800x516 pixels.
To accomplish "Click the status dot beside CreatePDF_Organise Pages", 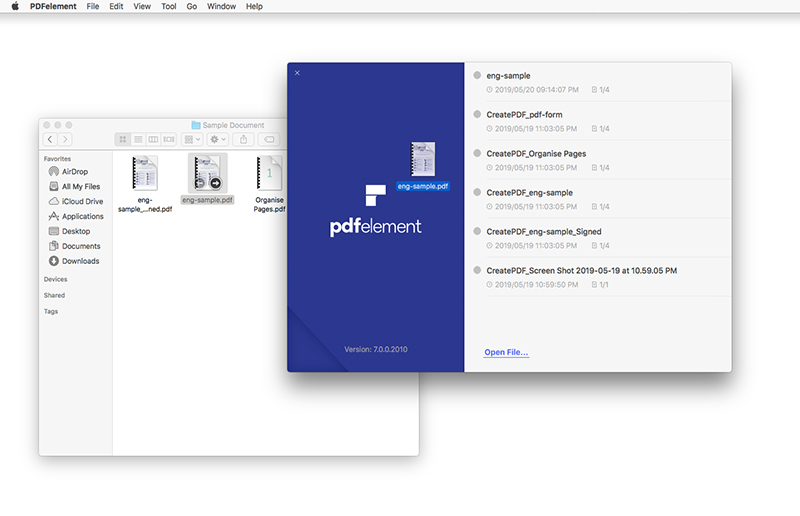I will 477,153.
